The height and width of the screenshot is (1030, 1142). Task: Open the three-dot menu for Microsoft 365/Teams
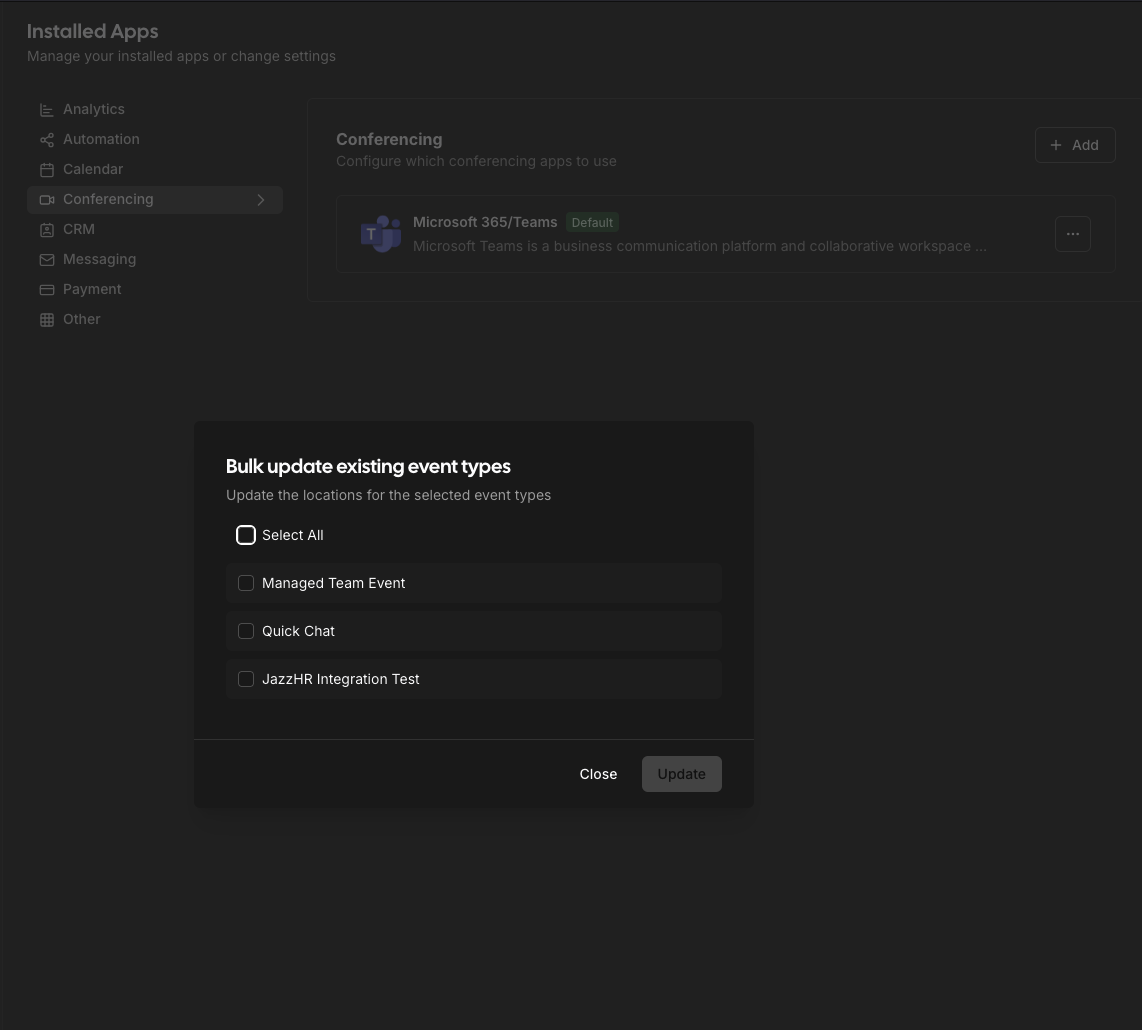click(x=1072, y=234)
